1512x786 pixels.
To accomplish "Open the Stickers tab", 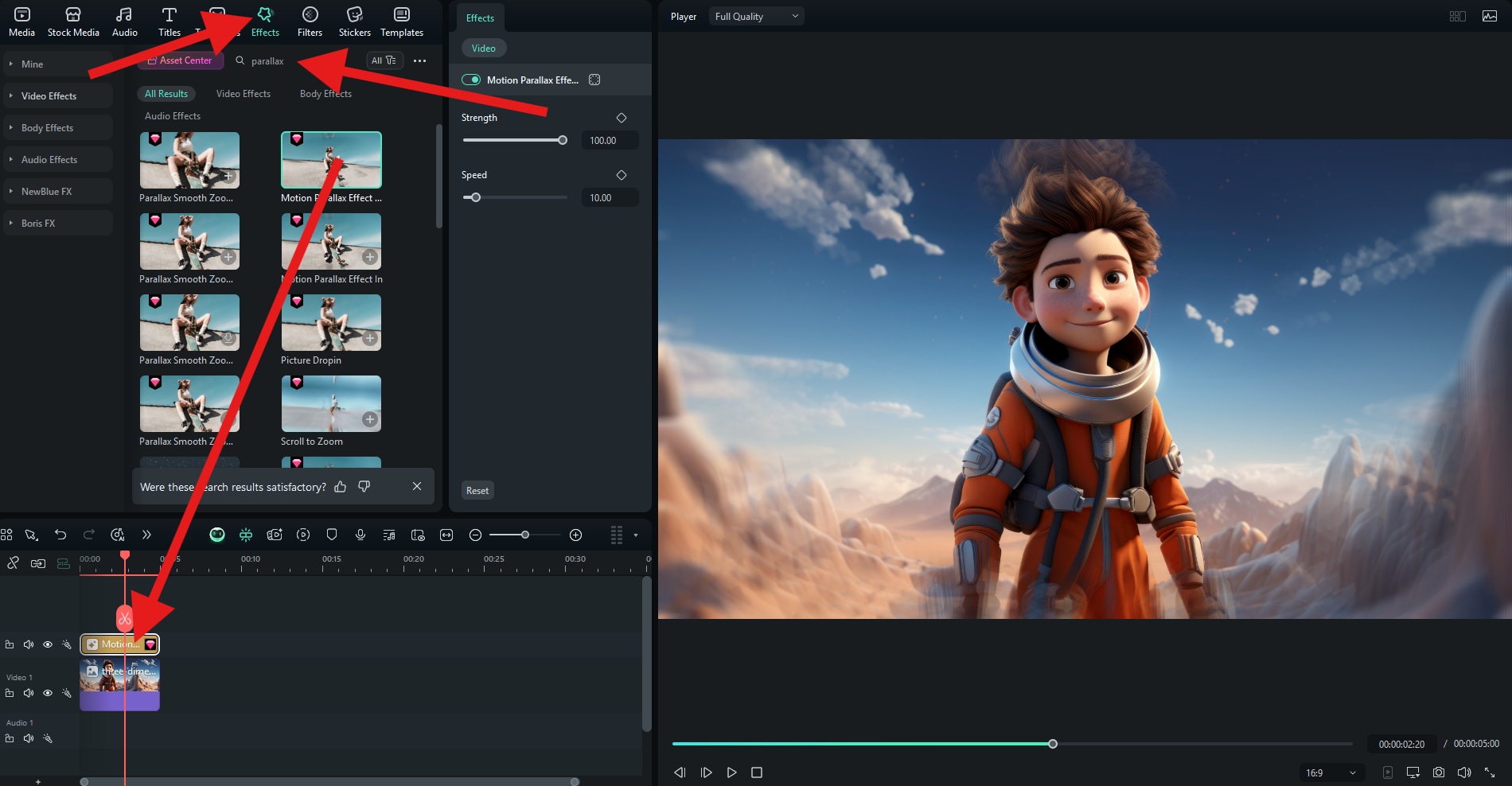I will 355,22.
